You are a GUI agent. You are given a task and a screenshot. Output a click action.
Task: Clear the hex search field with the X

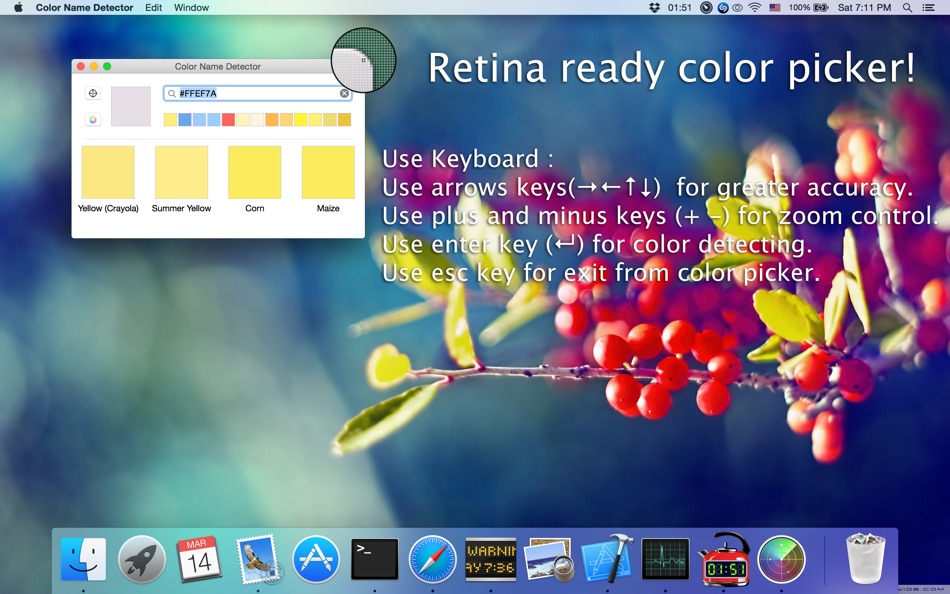click(x=344, y=93)
